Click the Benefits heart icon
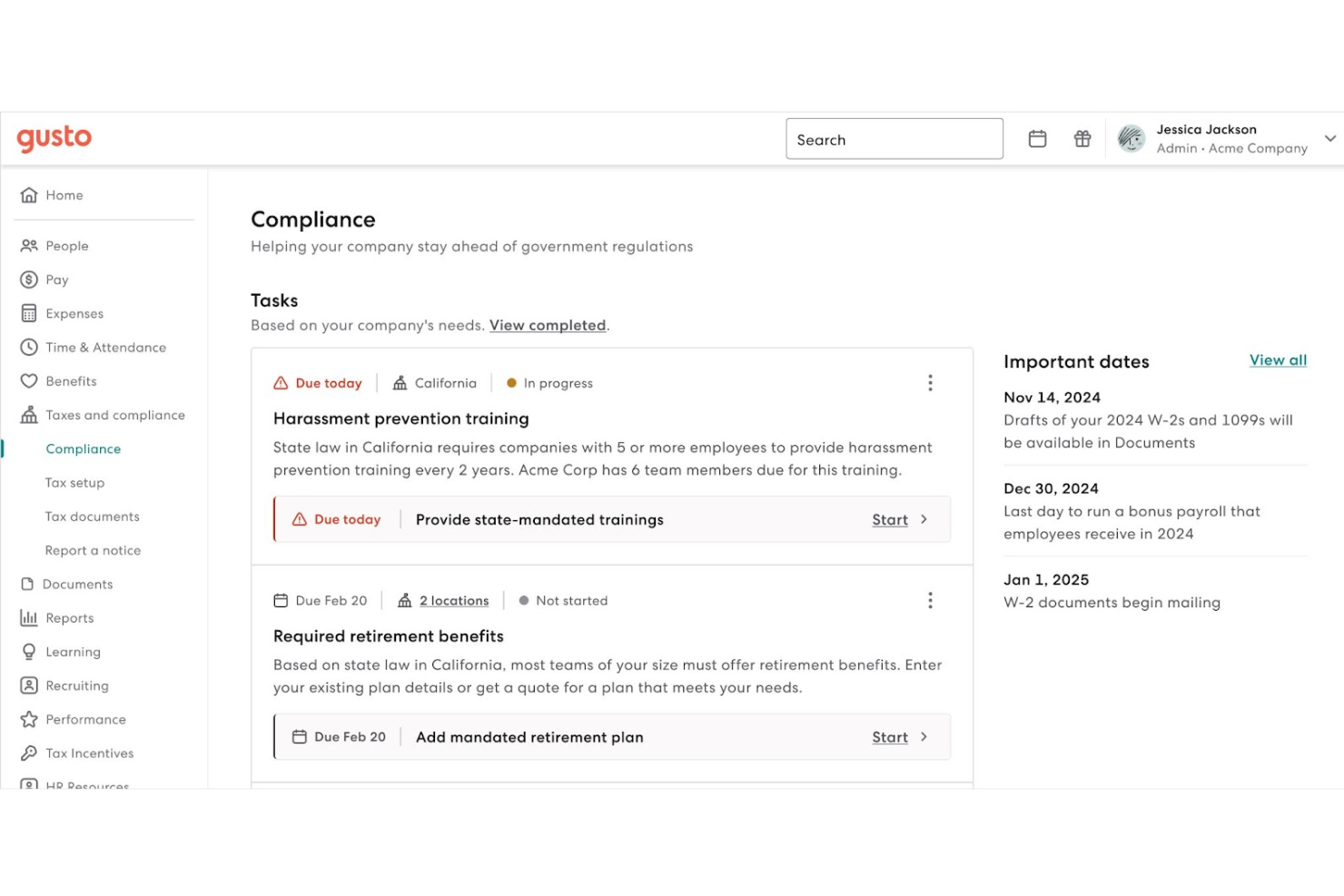1344x896 pixels. [x=28, y=380]
